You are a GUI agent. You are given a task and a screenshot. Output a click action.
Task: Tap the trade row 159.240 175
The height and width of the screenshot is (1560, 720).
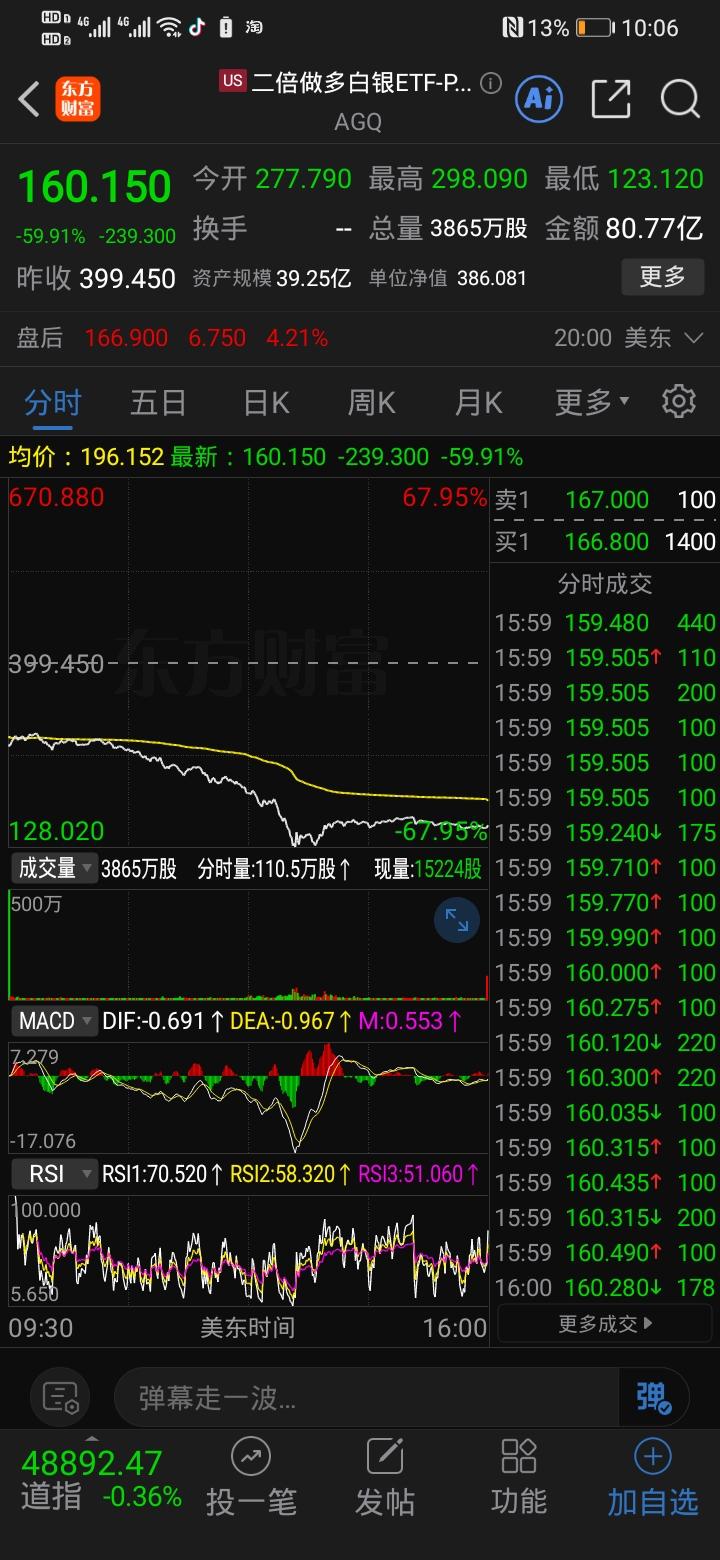coord(605,833)
